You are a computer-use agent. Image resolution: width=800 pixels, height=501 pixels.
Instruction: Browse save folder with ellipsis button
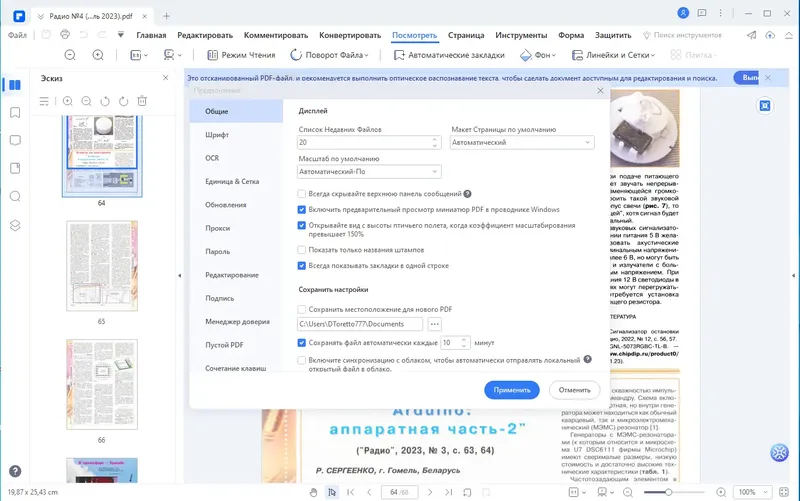point(434,324)
